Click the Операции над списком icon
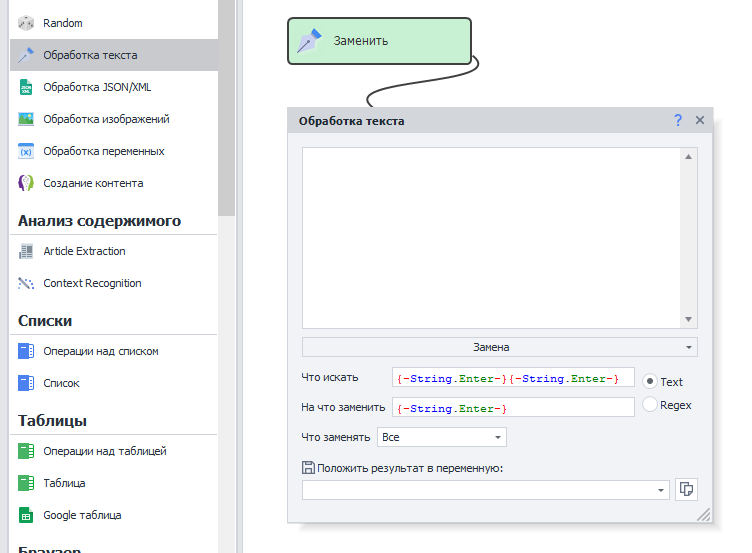Viewport: 752px width, 553px height. point(26,351)
